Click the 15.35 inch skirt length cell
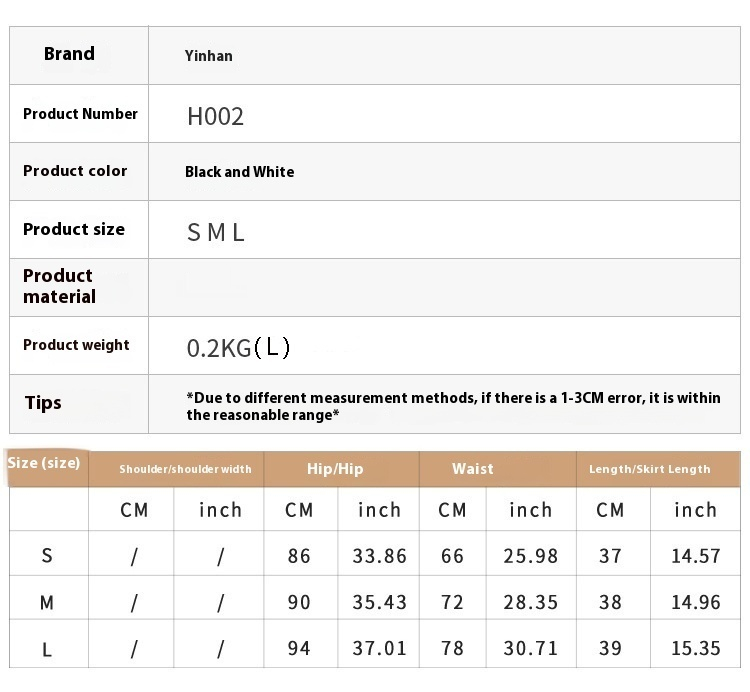Screen dimensions: 750x692 696,649
